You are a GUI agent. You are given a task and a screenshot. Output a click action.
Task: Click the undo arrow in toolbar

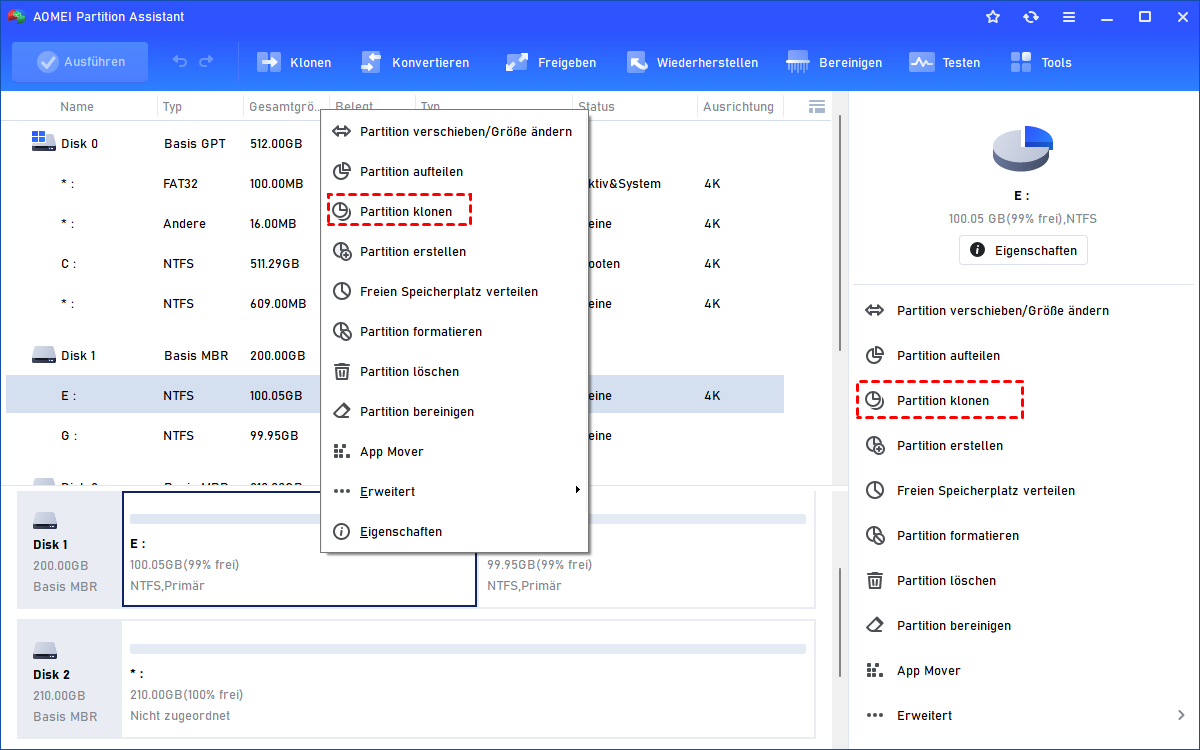click(180, 62)
